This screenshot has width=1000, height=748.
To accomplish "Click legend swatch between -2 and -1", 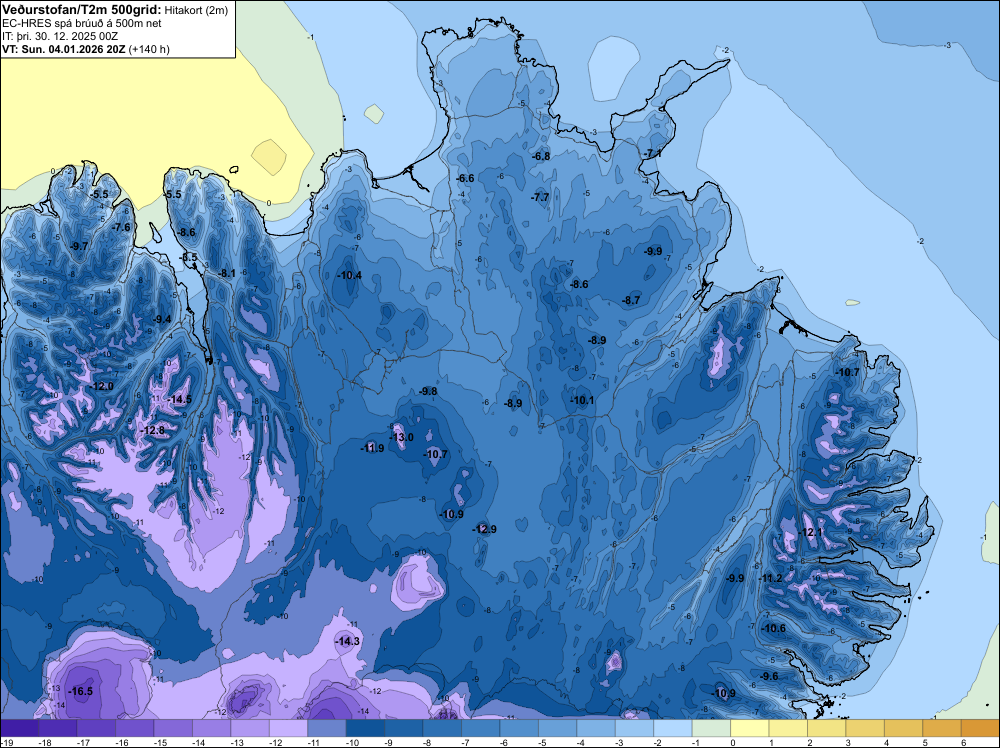I will coord(673,728).
